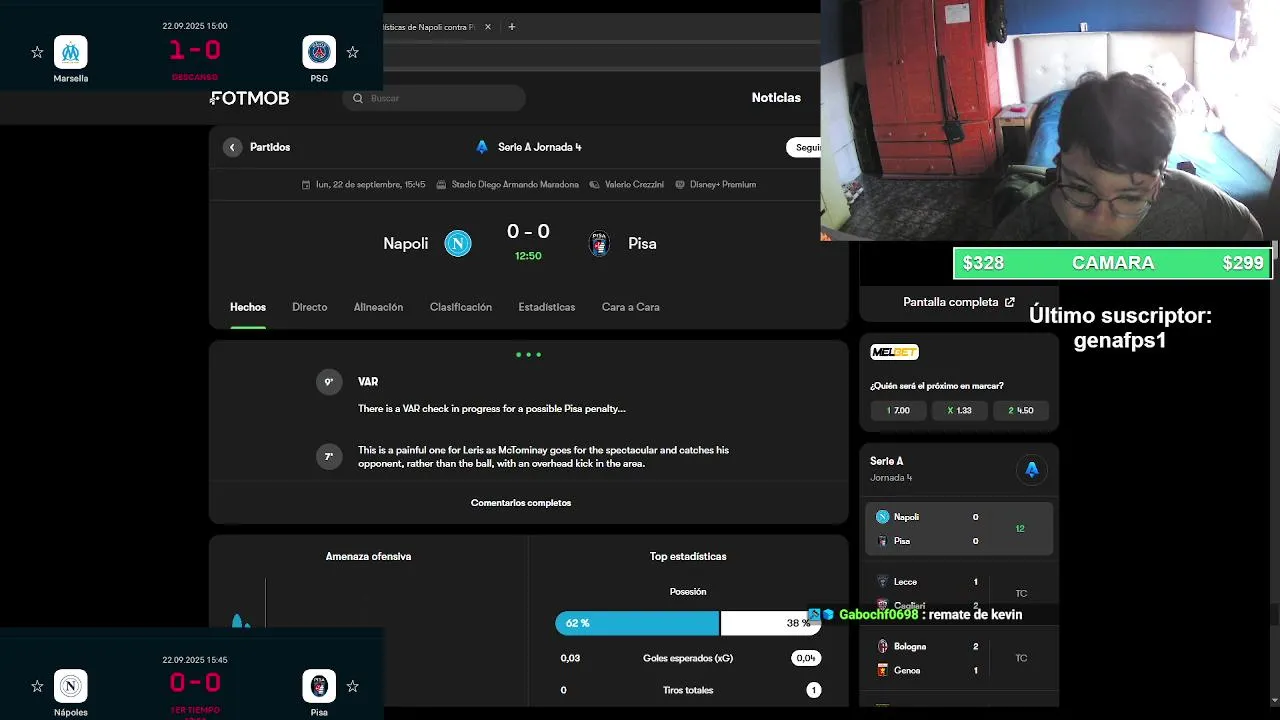Click the Serie A sidebar heading
Image resolution: width=1280 pixels, height=720 pixels.
point(887,461)
